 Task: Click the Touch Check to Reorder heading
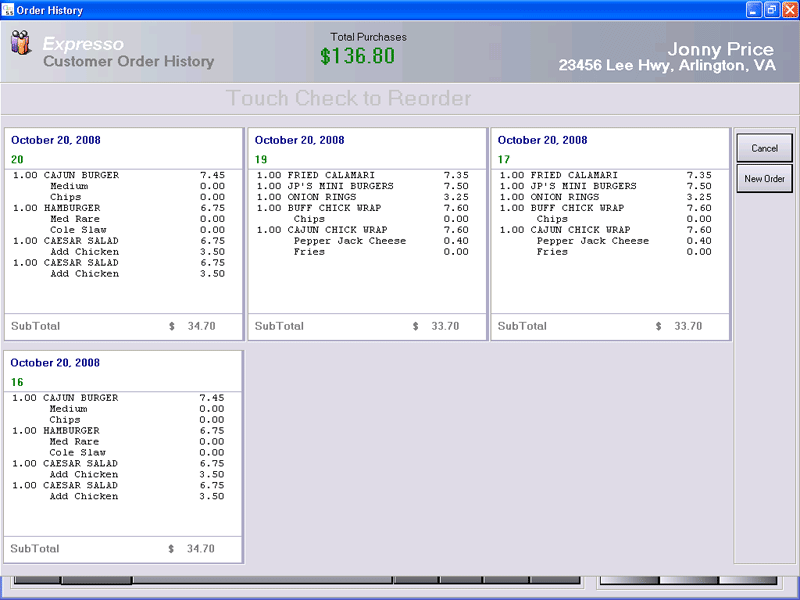[x=348, y=98]
